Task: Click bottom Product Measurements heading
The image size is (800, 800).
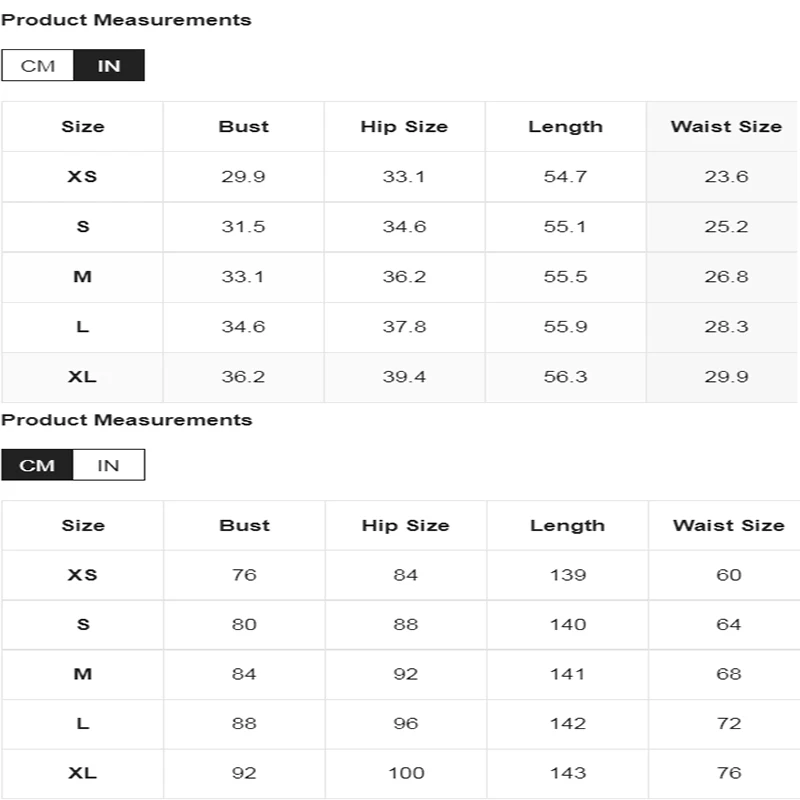Action: pyautogui.click(x=127, y=420)
